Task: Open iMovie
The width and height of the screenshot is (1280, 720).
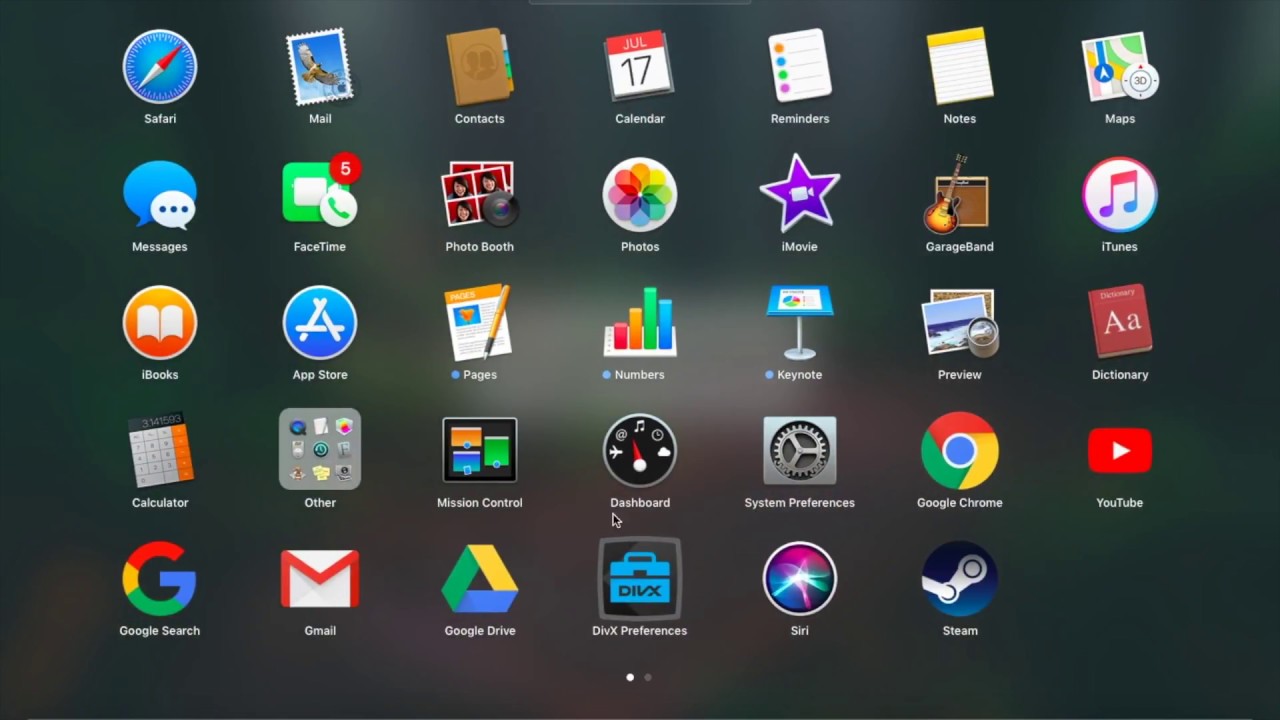Action: tap(800, 193)
